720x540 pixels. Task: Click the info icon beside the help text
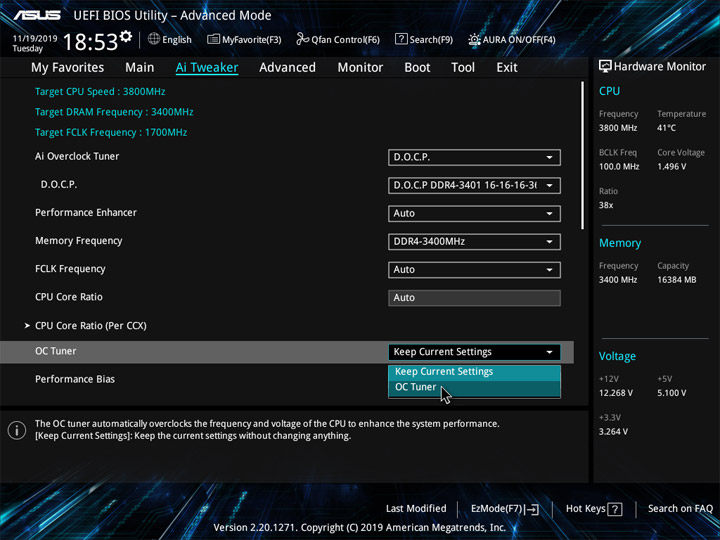[x=17, y=430]
